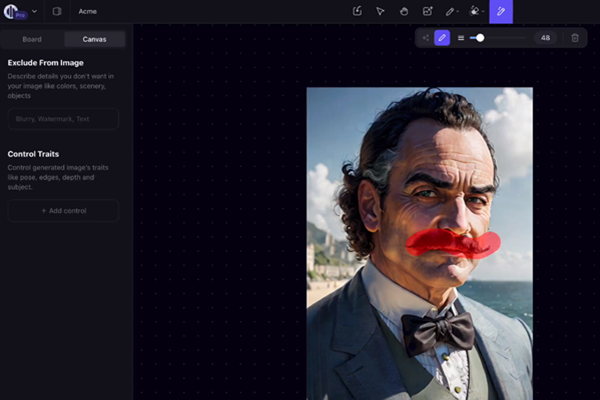
Task: Click the Acme project name
Action: (x=87, y=12)
